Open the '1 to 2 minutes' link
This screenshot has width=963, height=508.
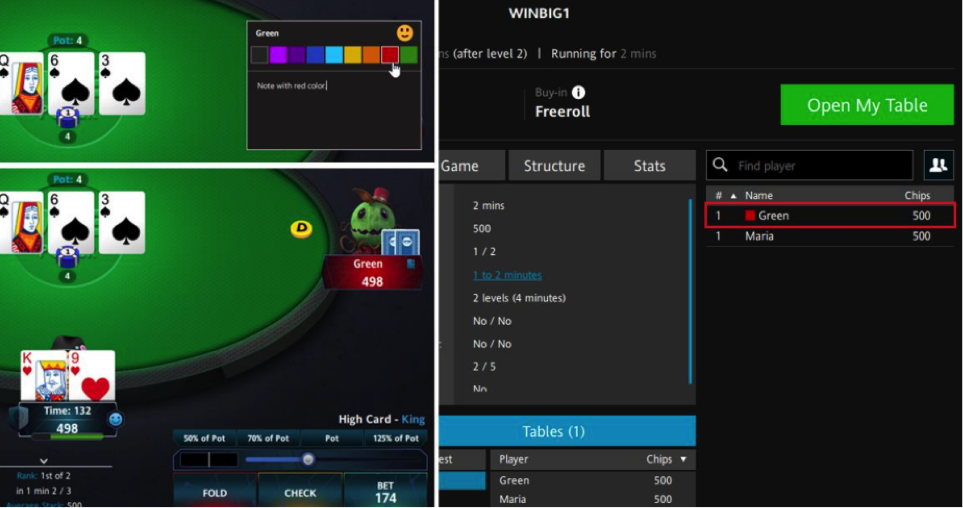pos(507,275)
